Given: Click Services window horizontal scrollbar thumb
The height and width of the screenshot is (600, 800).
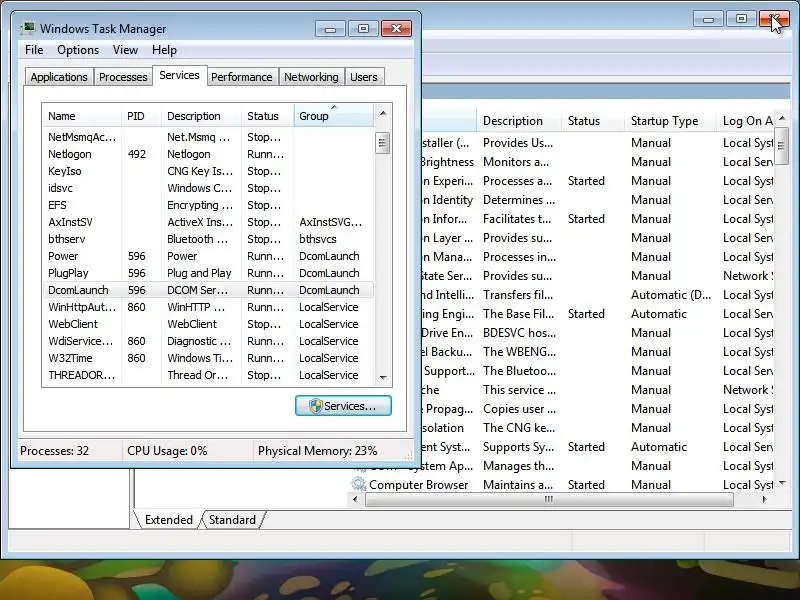Looking at the screenshot, I should pos(549,499).
